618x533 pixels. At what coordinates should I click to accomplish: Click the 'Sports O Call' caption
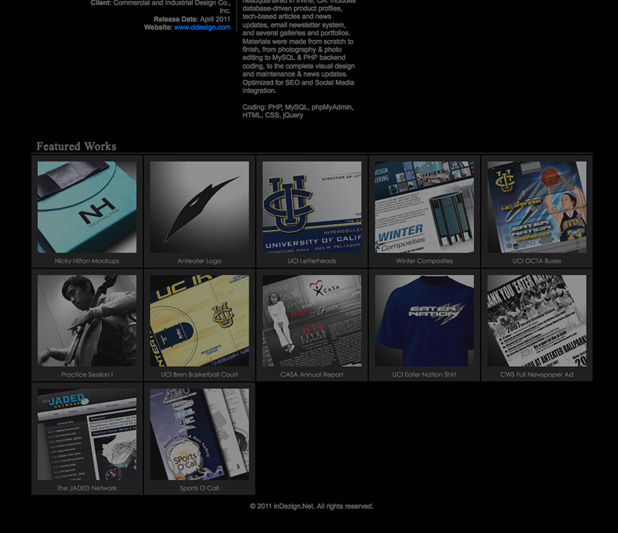[199, 488]
